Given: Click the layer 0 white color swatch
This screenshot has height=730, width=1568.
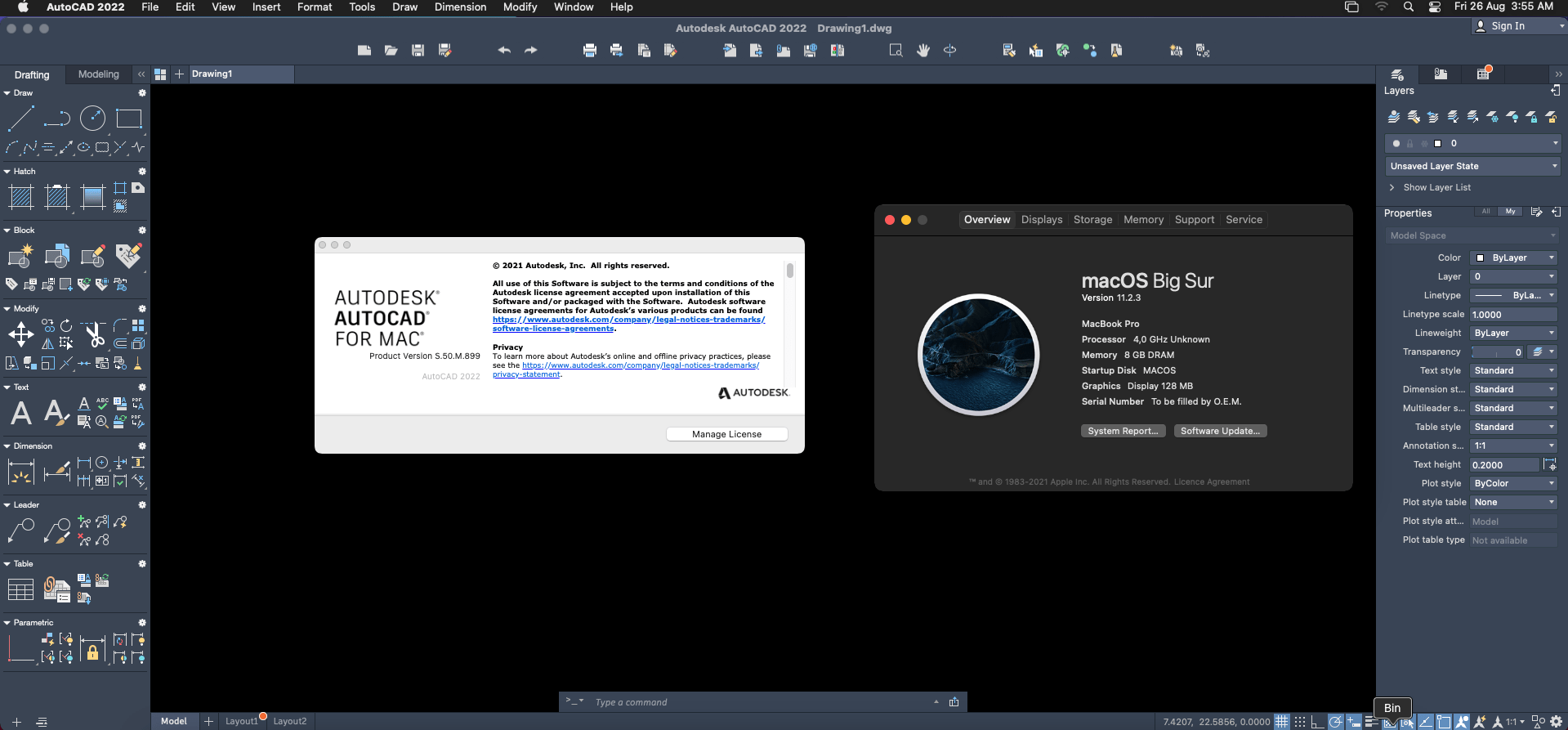Looking at the screenshot, I should 1438,143.
